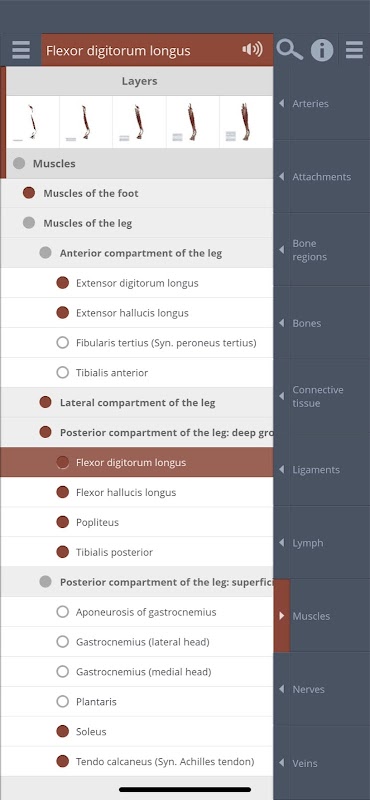Toggle Extensor hallucis longus visibility circle
The width and height of the screenshot is (370, 800).
click(x=62, y=313)
